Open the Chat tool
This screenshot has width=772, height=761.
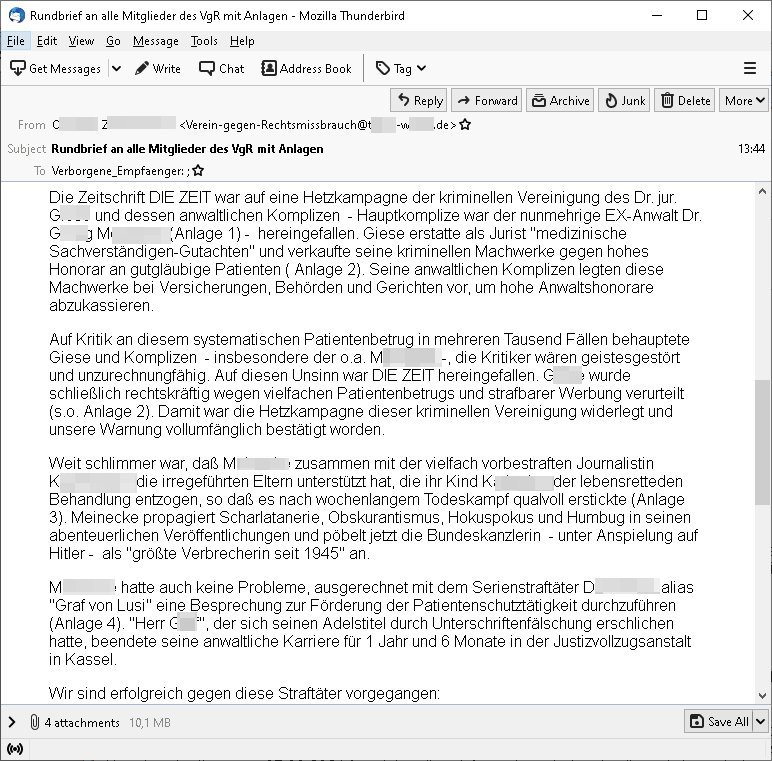coord(222,68)
